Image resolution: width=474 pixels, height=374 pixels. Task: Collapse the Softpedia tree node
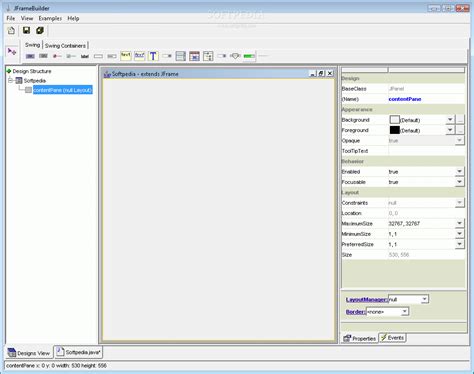10,80
